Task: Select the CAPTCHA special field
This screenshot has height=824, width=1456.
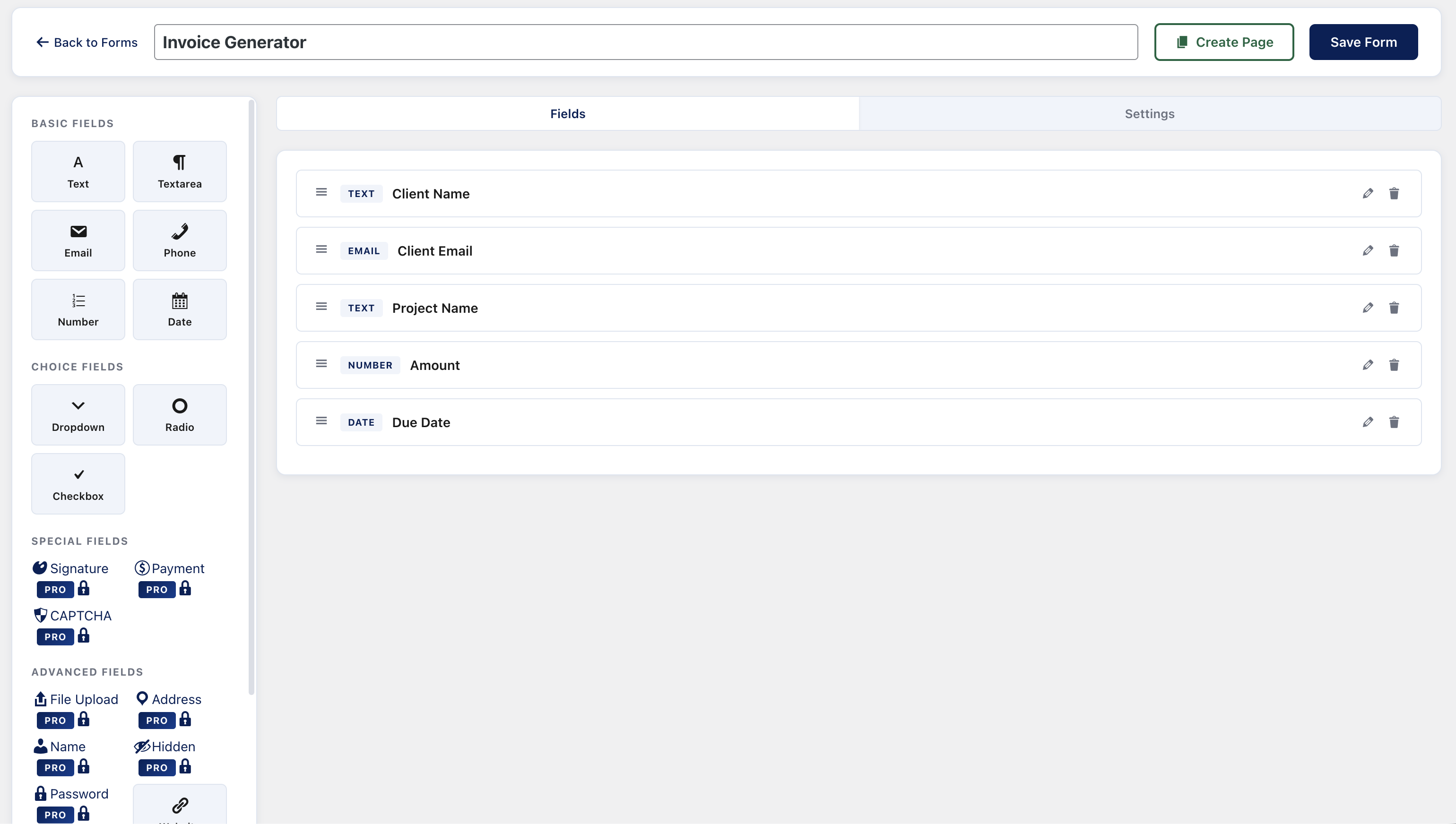Action: coord(72,615)
